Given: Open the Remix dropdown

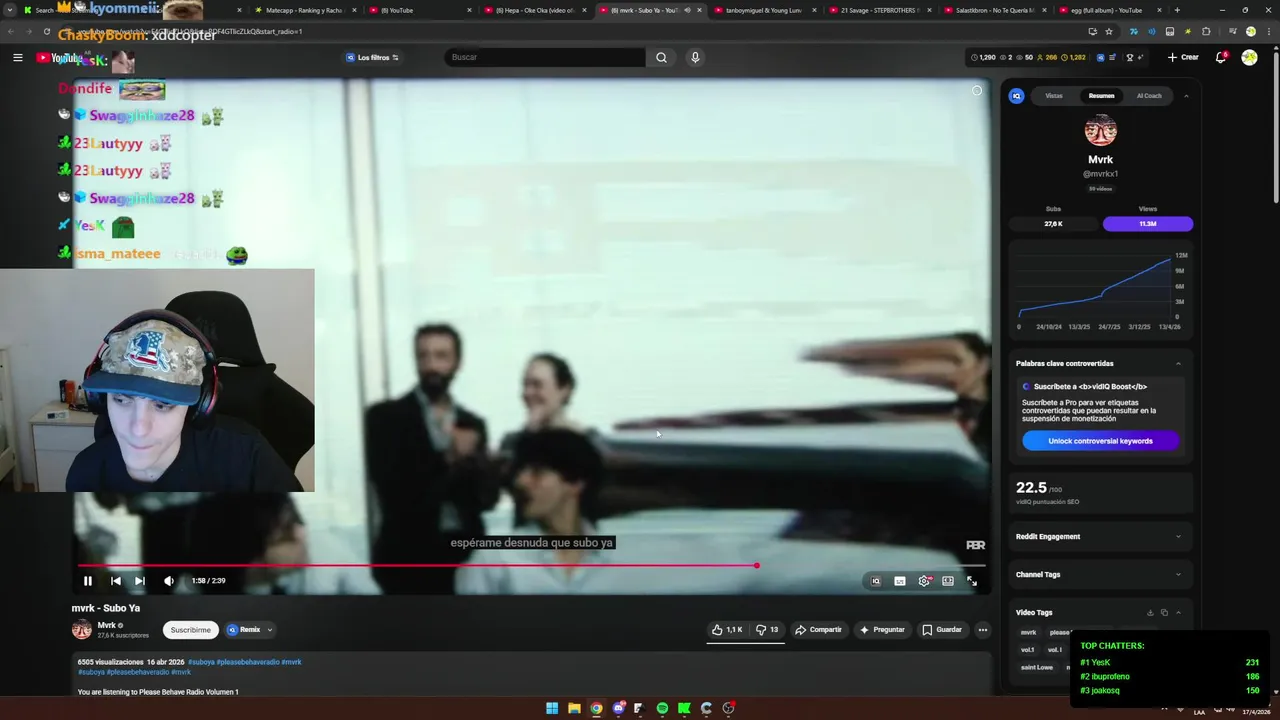Looking at the screenshot, I should coord(250,630).
